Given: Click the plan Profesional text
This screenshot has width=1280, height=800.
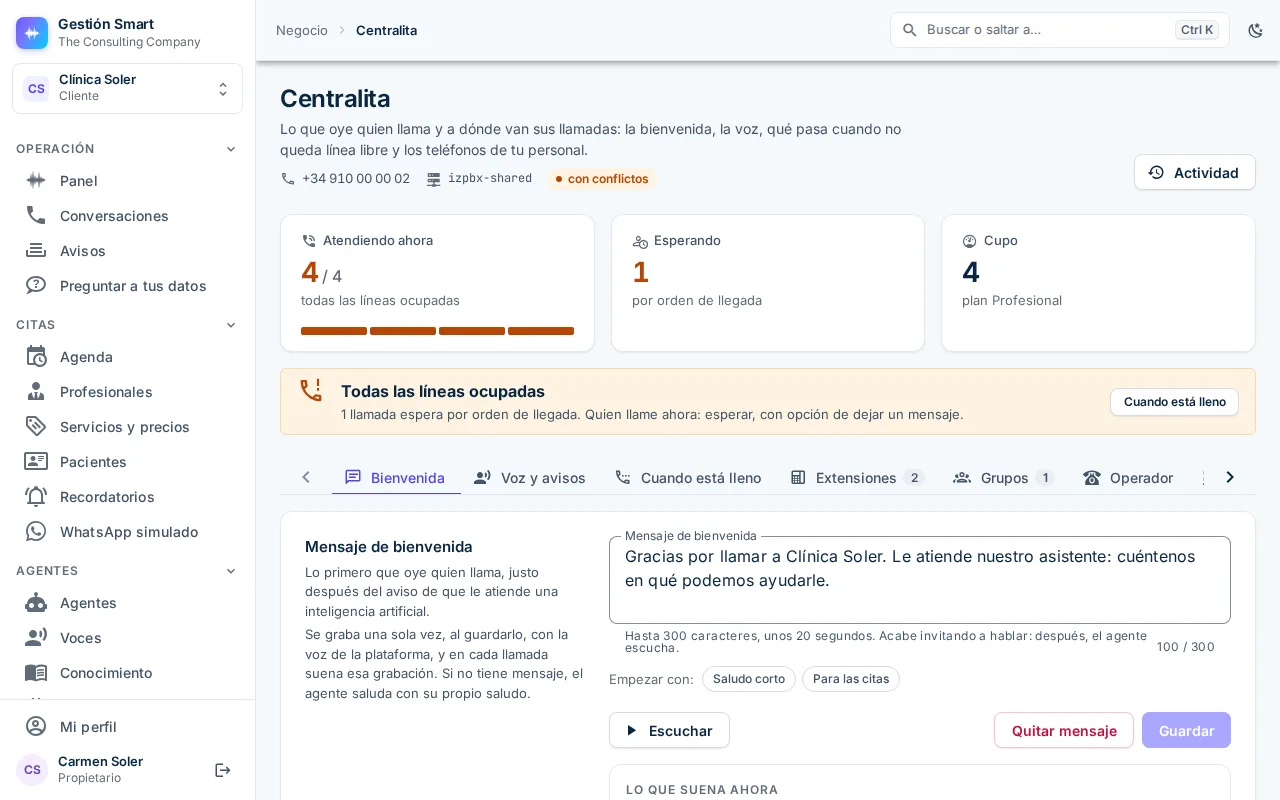Looking at the screenshot, I should pyautogui.click(x=1012, y=301).
